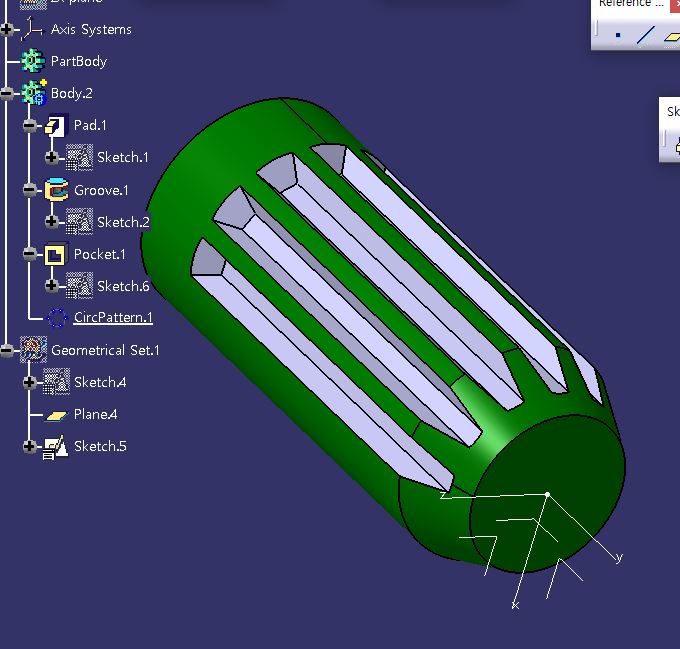Click the Sketch.2 icon under Groove.1
Viewport: 680px width, 649px height.
point(79,222)
